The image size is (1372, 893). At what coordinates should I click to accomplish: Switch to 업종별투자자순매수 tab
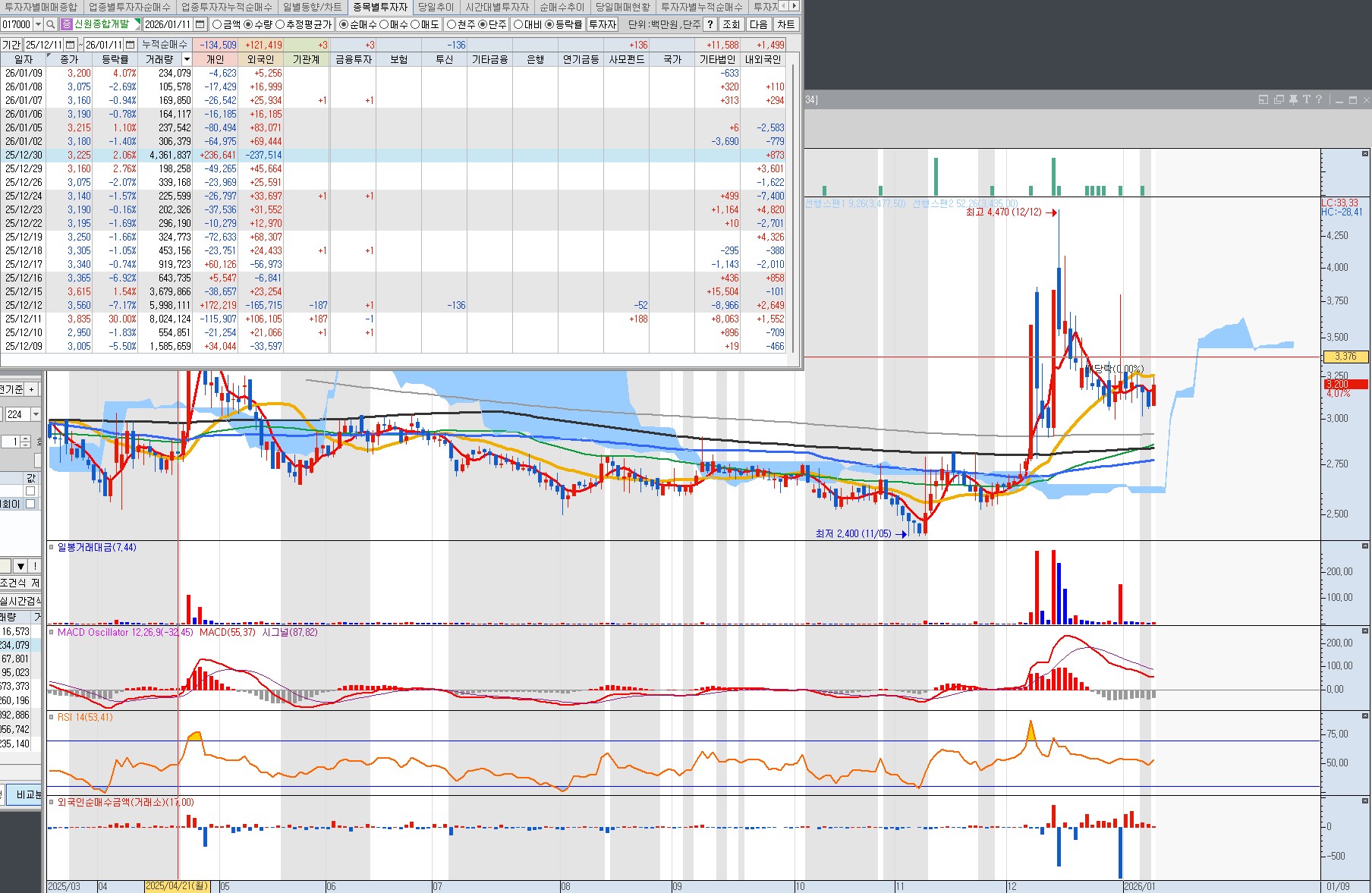pyautogui.click(x=129, y=7)
